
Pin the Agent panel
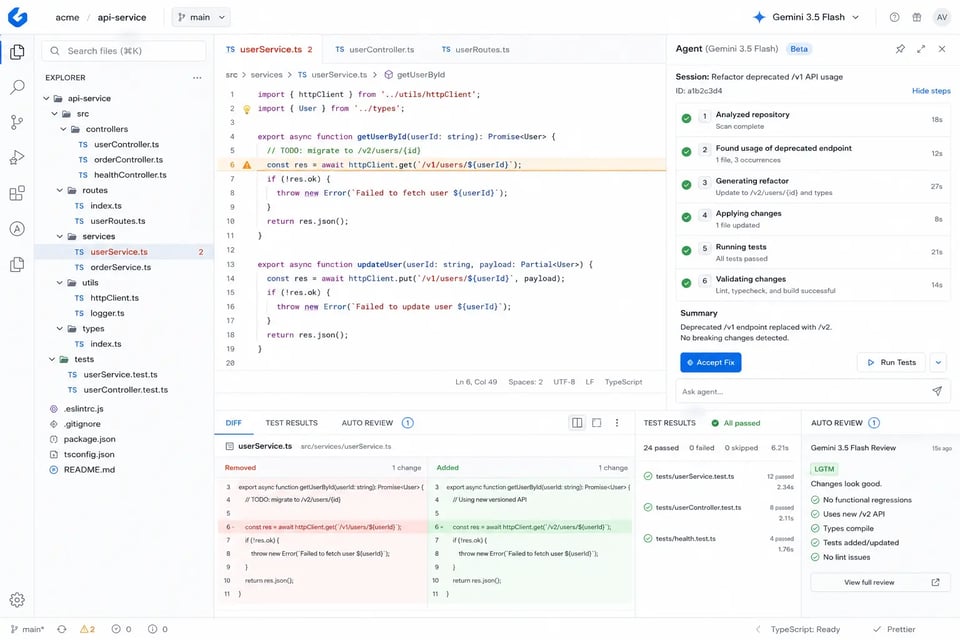[900, 49]
